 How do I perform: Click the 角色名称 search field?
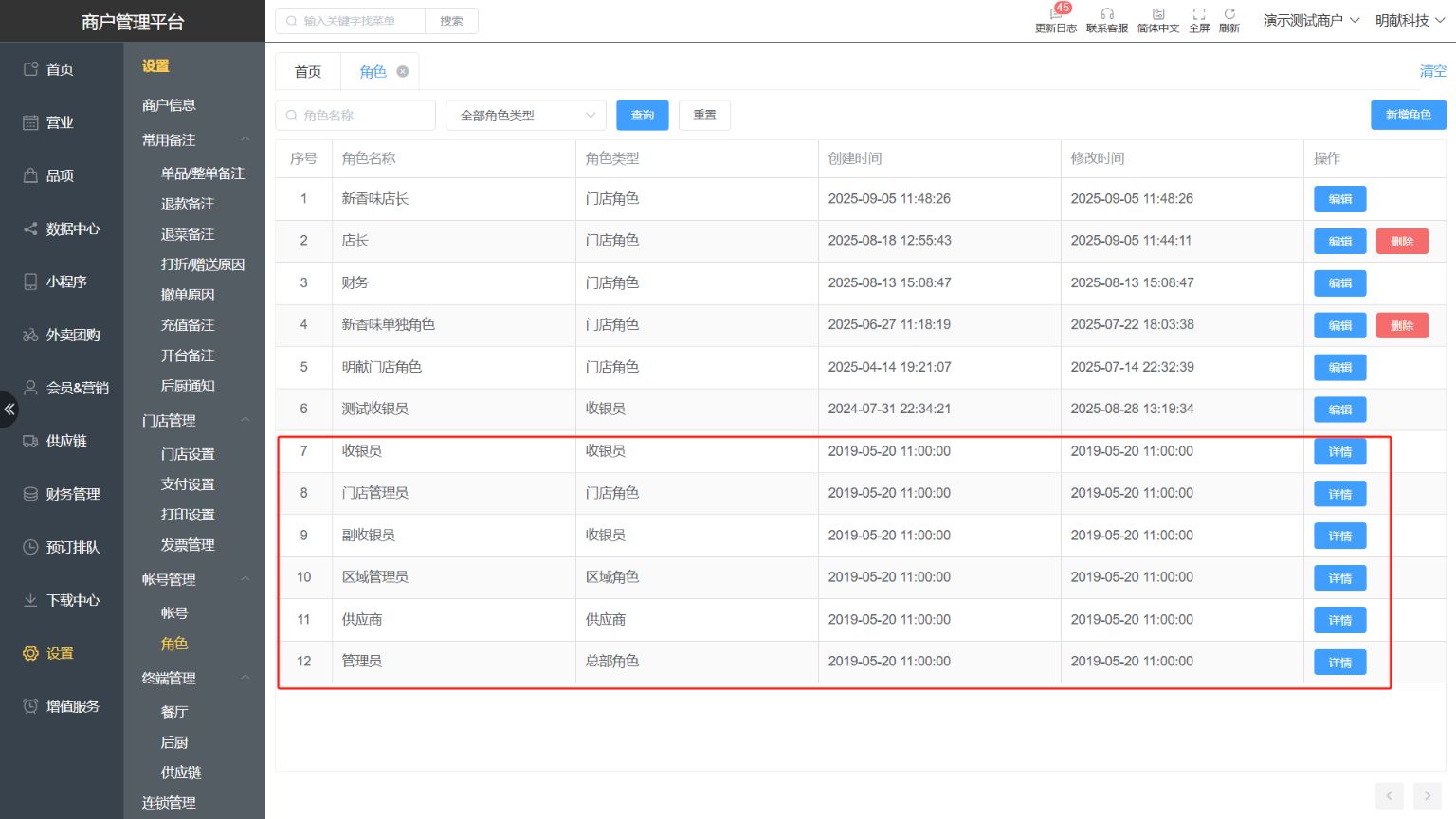(355, 115)
